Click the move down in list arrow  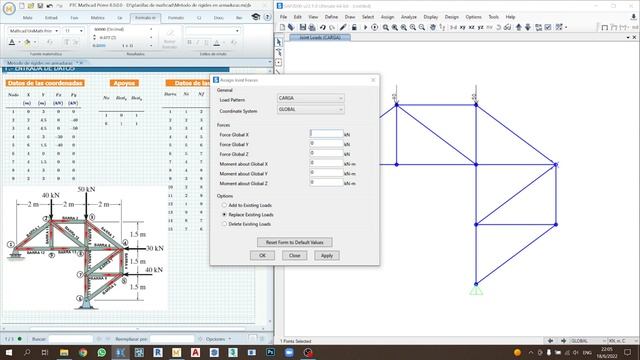[x=527, y=27]
